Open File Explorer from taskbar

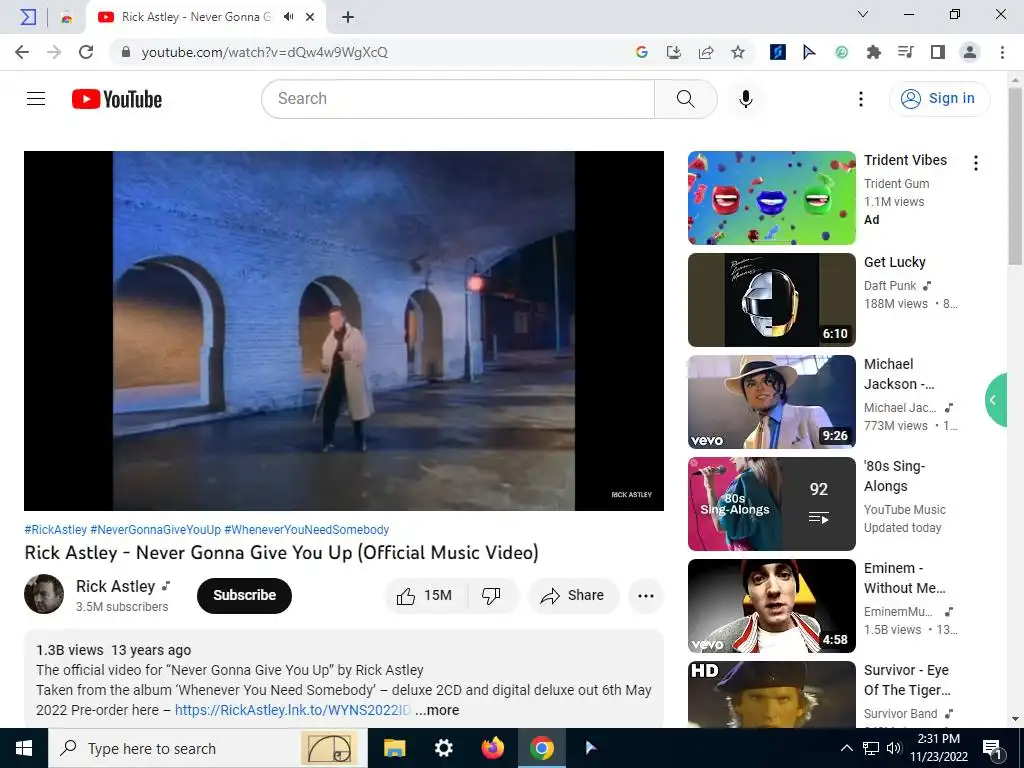(x=394, y=748)
